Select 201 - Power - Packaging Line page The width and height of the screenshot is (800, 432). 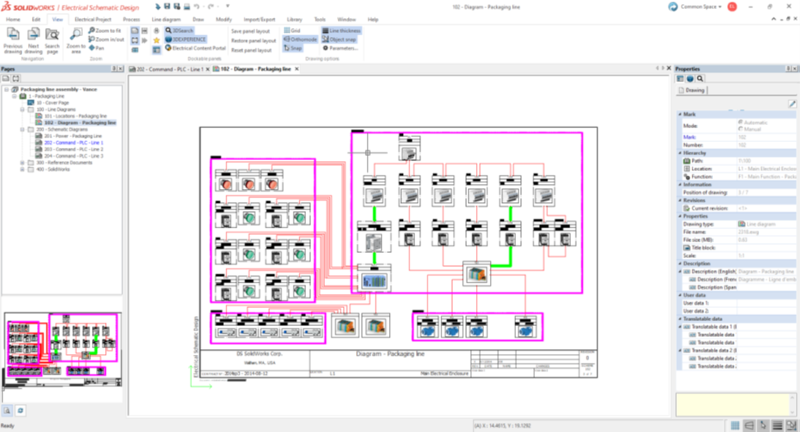(x=72, y=136)
